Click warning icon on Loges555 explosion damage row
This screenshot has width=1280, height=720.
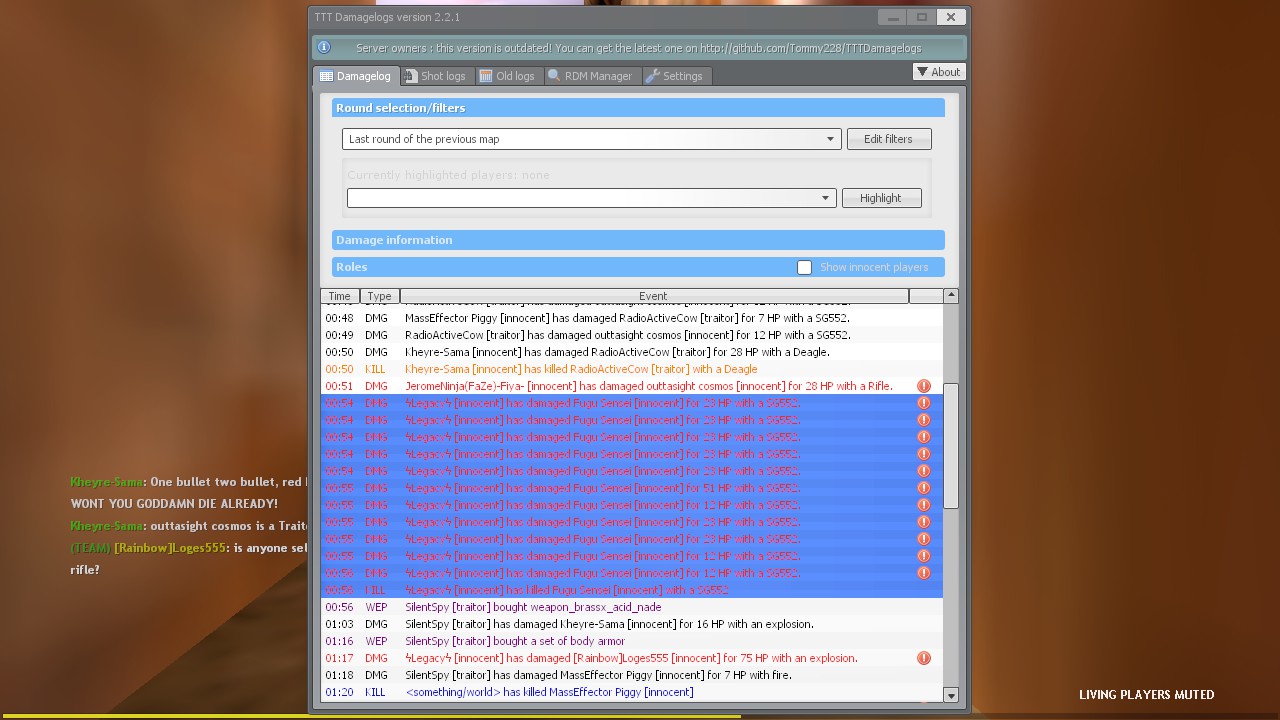[x=924, y=658]
